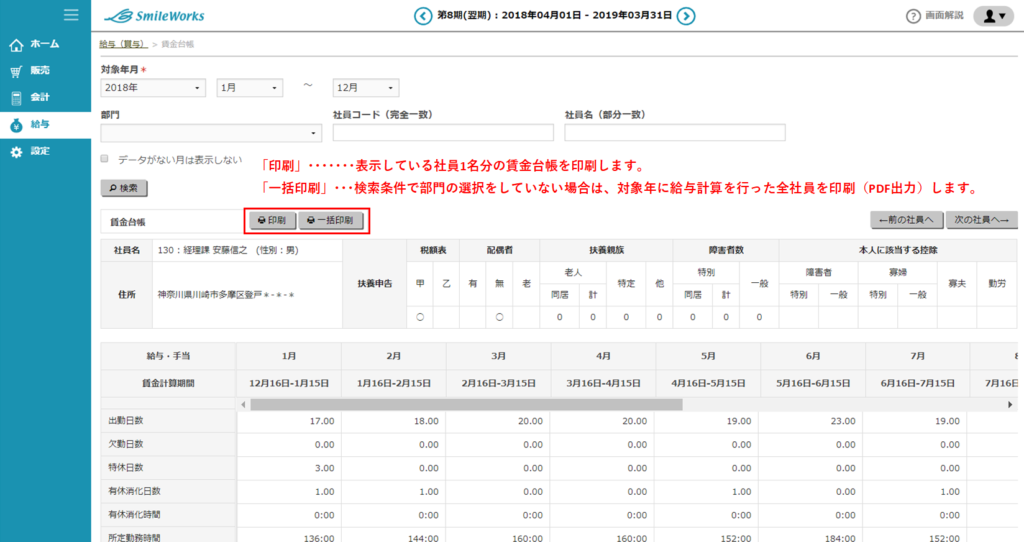Go to 次の社員へ next employee

[x=981, y=220]
